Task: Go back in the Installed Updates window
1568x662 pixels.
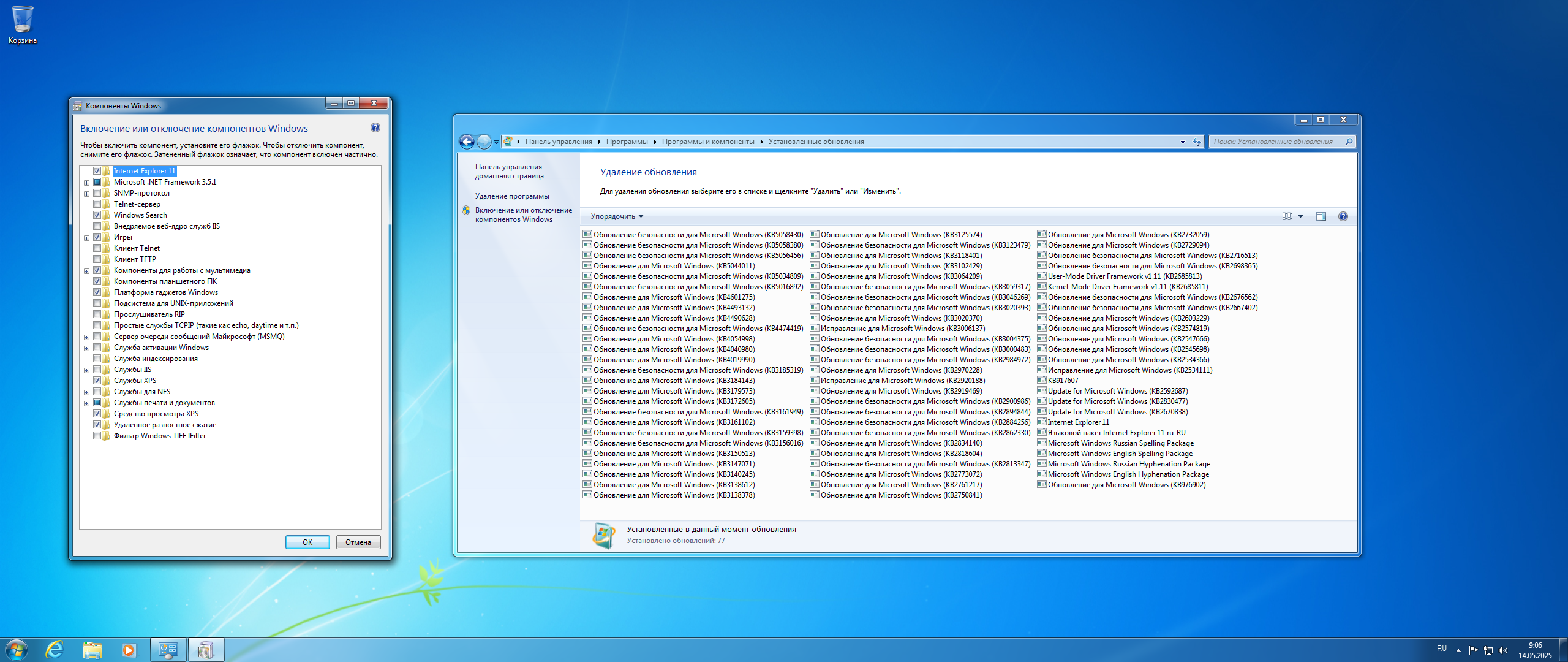Action: click(467, 142)
